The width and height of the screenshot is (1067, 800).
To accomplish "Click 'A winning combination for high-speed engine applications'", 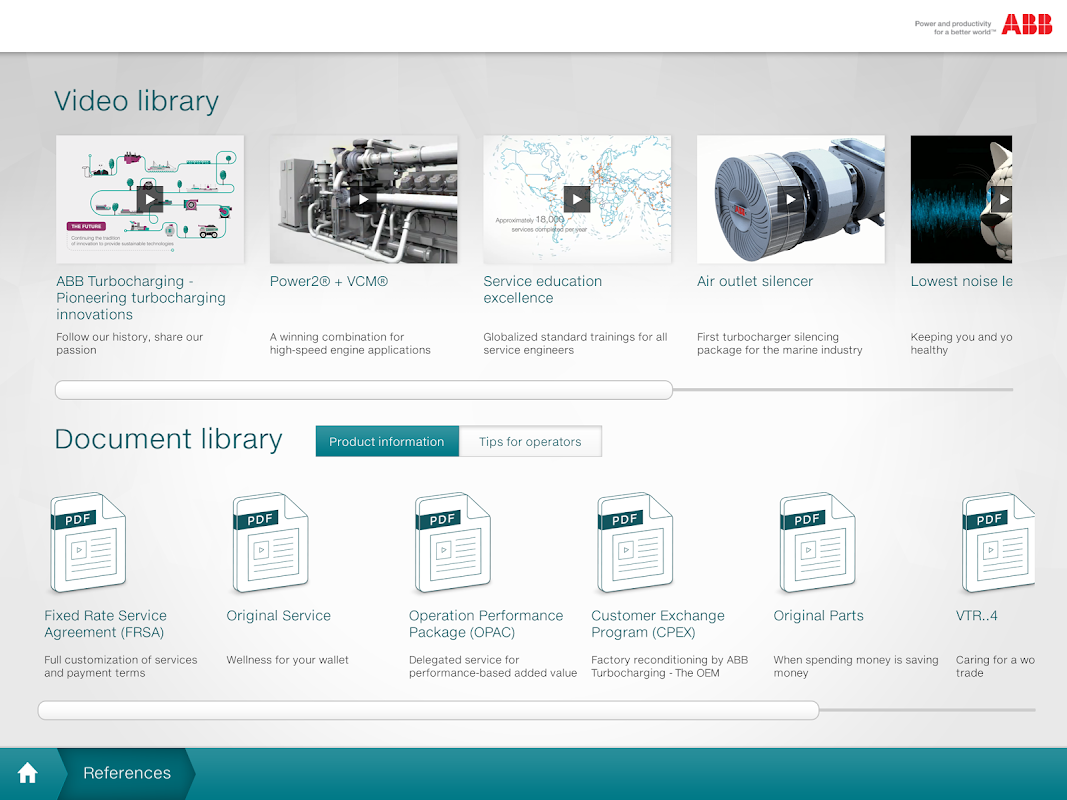I will click(x=350, y=344).
